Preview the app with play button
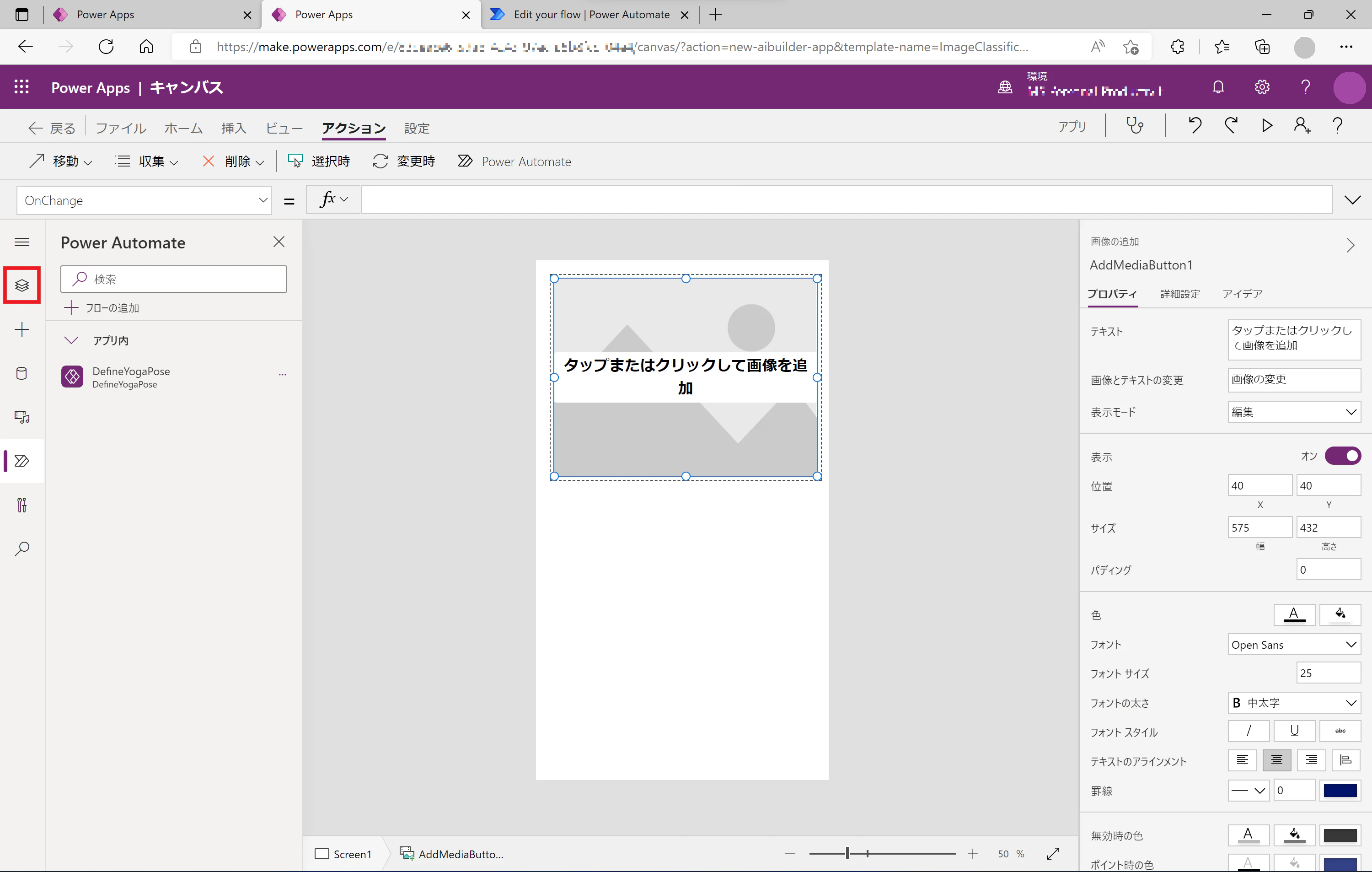 1267,126
